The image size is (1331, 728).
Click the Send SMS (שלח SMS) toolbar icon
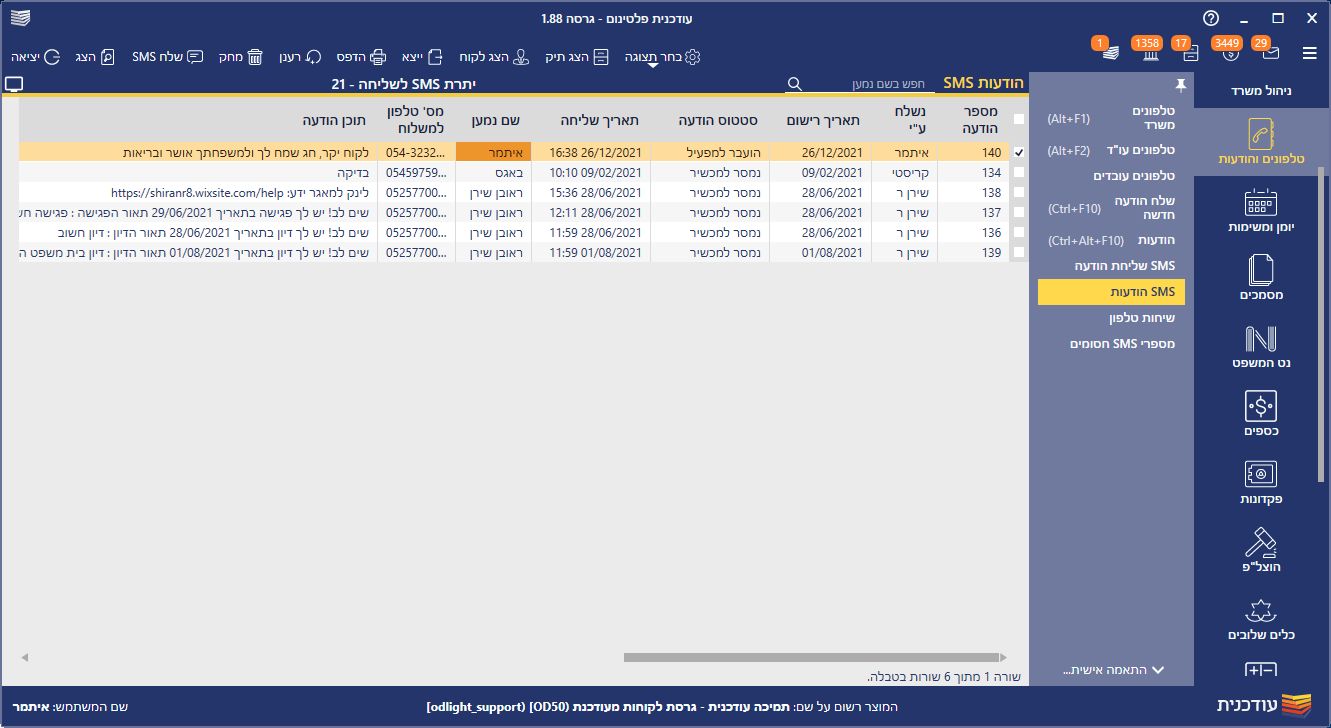pos(195,57)
